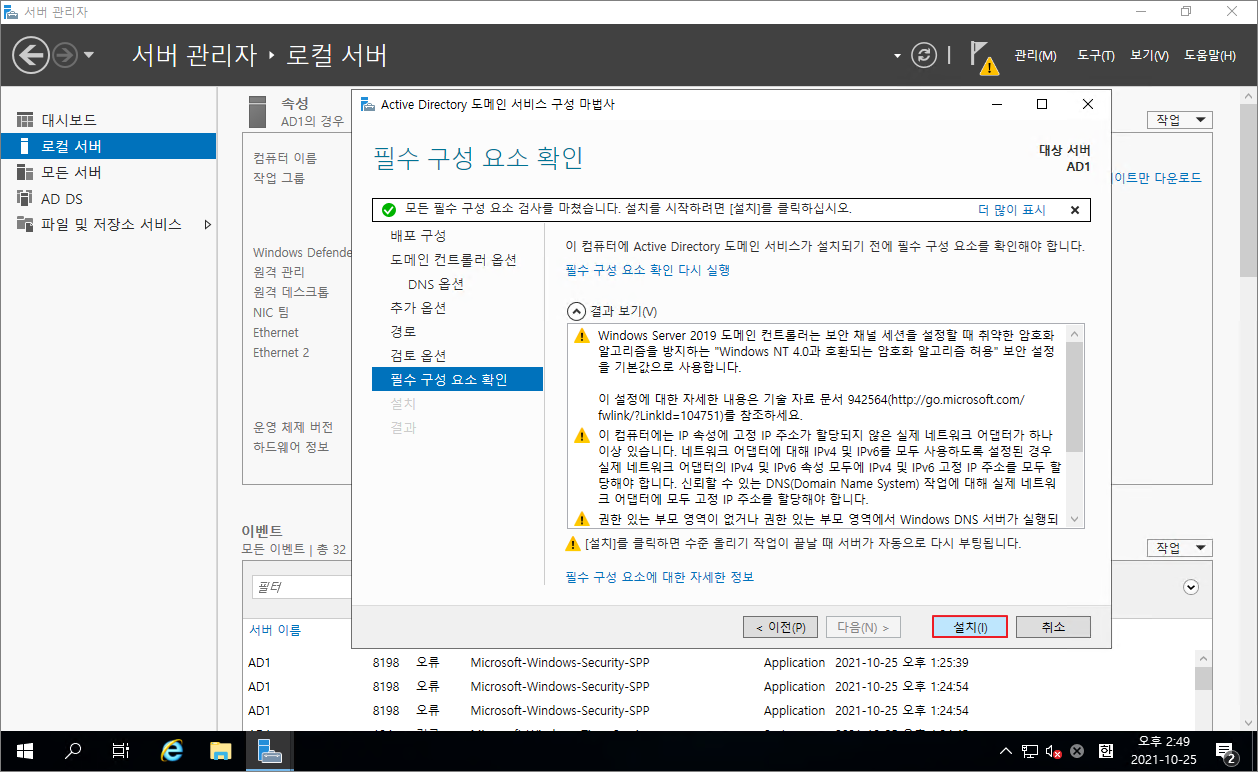Click the network tray icon
This screenshot has height=772, width=1258.
[1032, 751]
